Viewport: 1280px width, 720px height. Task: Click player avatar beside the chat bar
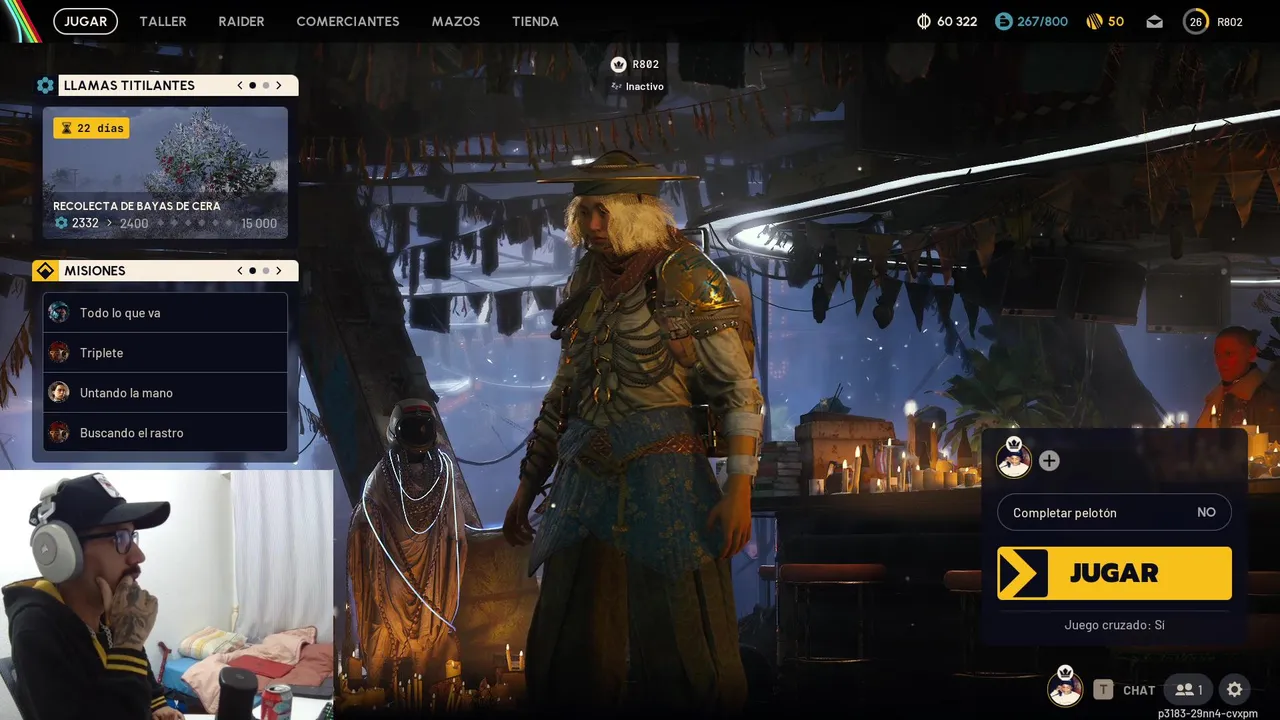click(x=1065, y=688)
